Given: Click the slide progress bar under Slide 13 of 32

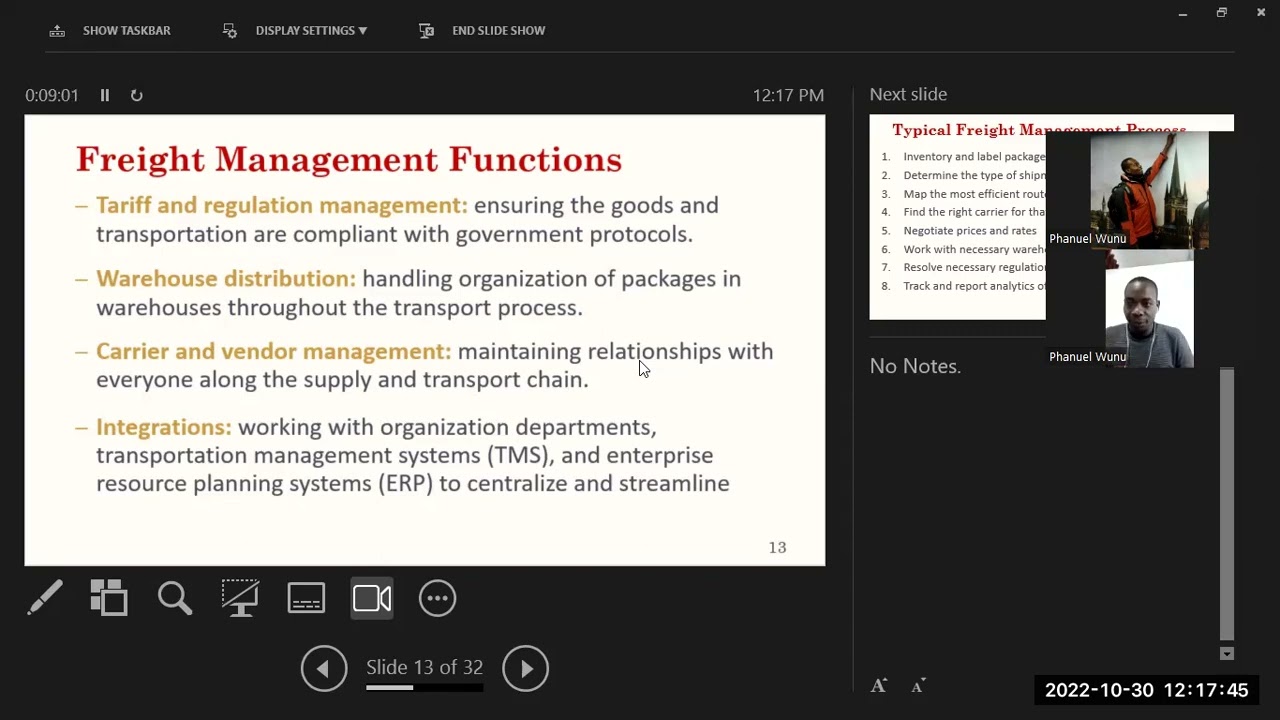Looking at the screenshot, I should coord(424,688).
